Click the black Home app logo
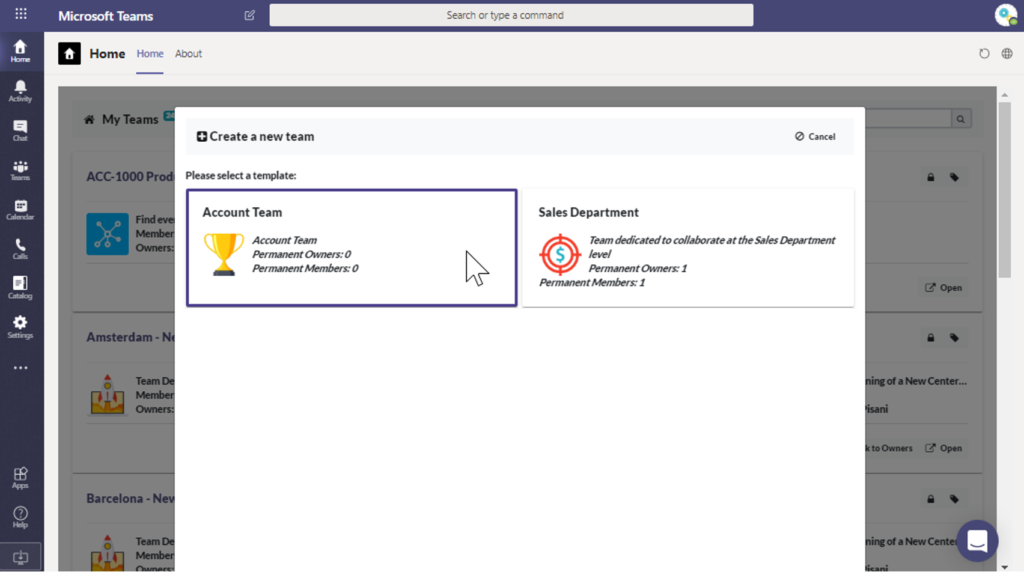The image size is (1024, 572). (x=69, y=54)
